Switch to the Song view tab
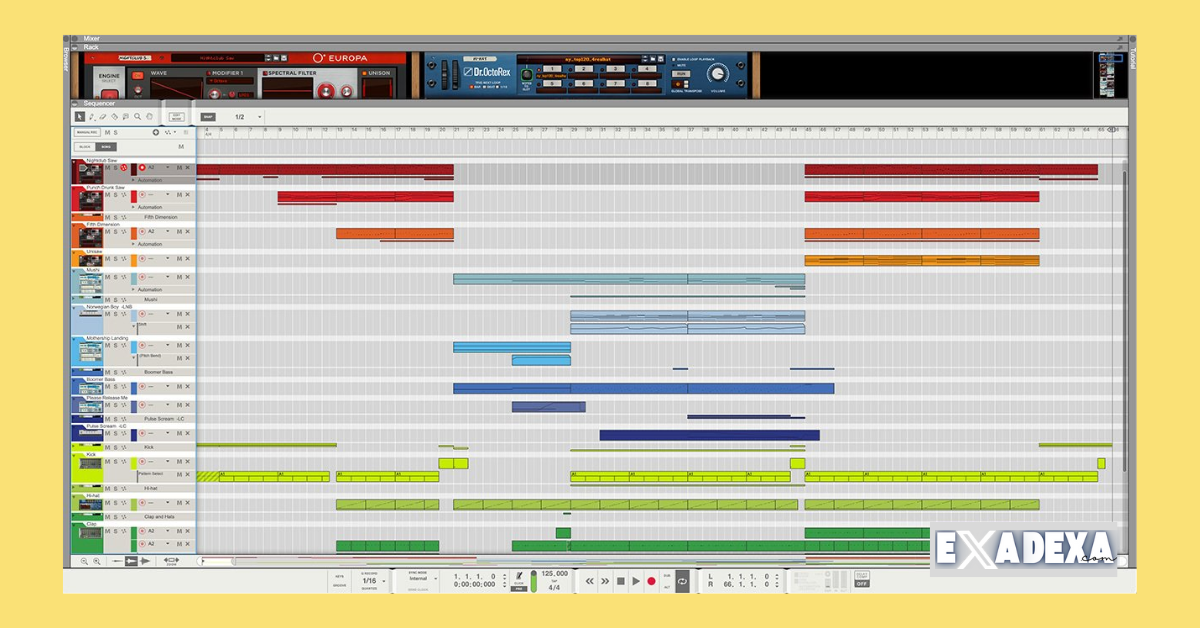 tap(106, 147)
